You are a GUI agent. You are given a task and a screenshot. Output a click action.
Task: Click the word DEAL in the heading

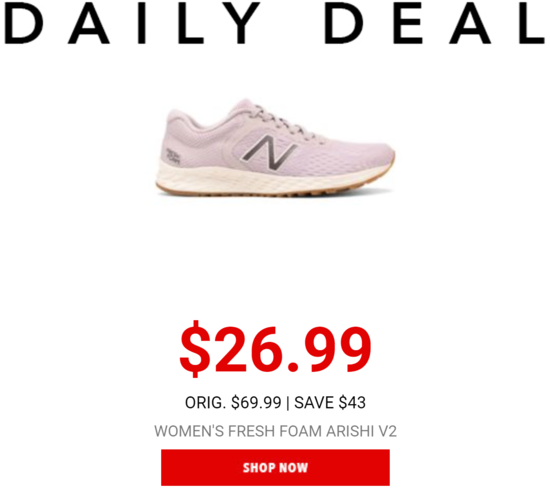(x=435, y=24)
